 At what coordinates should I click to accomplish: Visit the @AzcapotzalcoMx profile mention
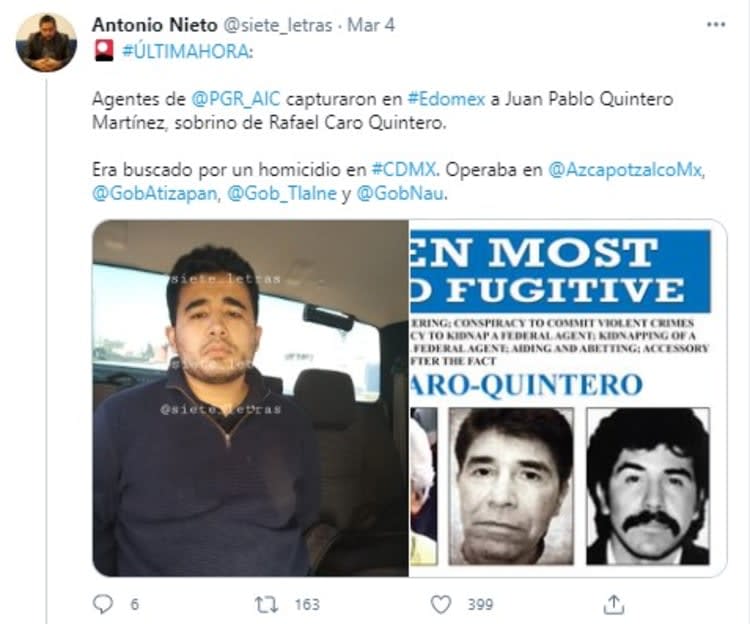tap(626, 170)
